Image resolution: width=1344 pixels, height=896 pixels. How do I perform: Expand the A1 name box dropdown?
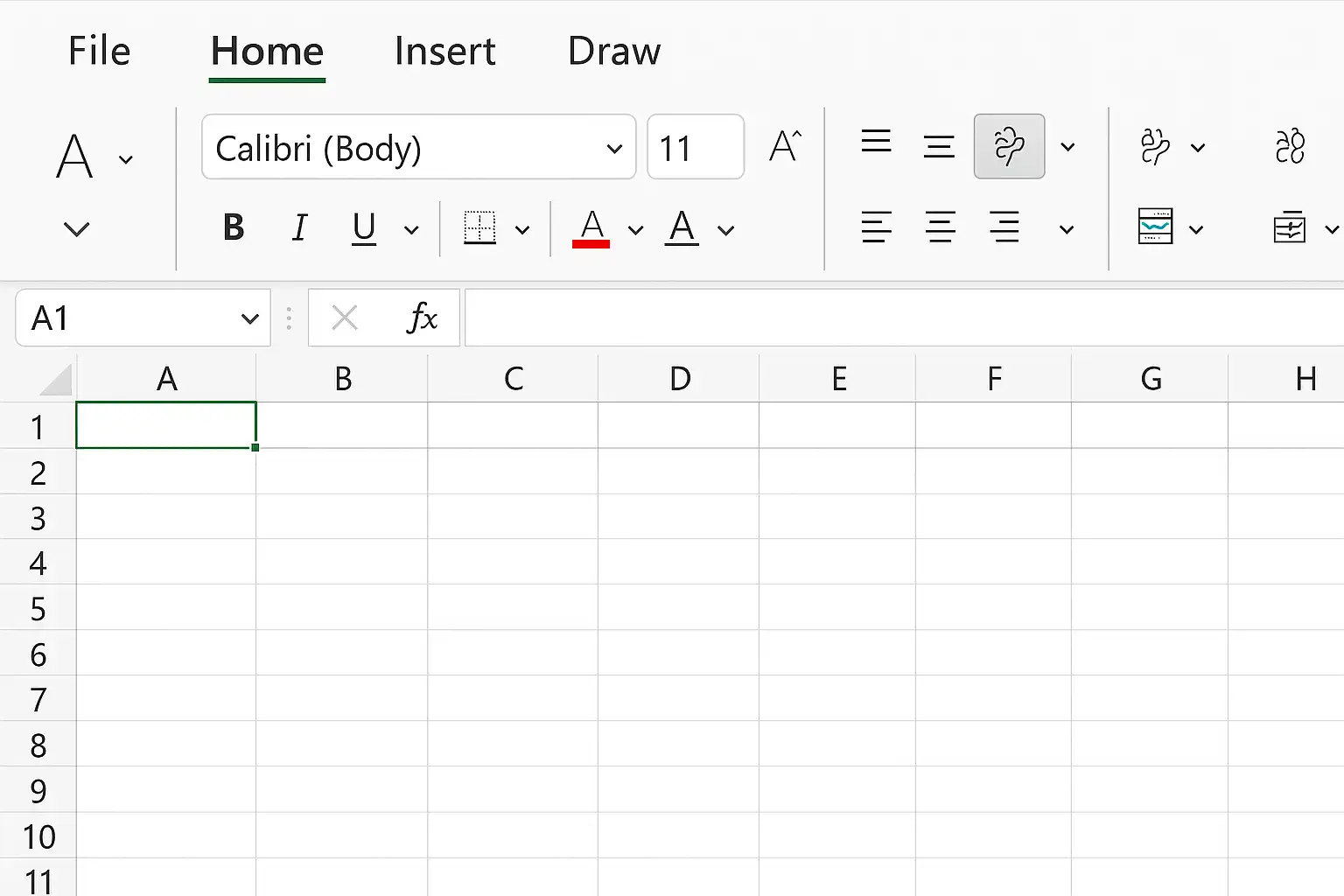coord(249,318)
